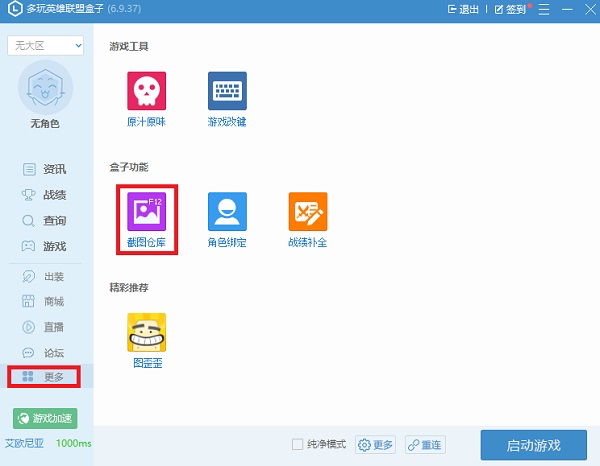Click 退出 logout in title bar
600x466 pixels.
click(463, 9)
